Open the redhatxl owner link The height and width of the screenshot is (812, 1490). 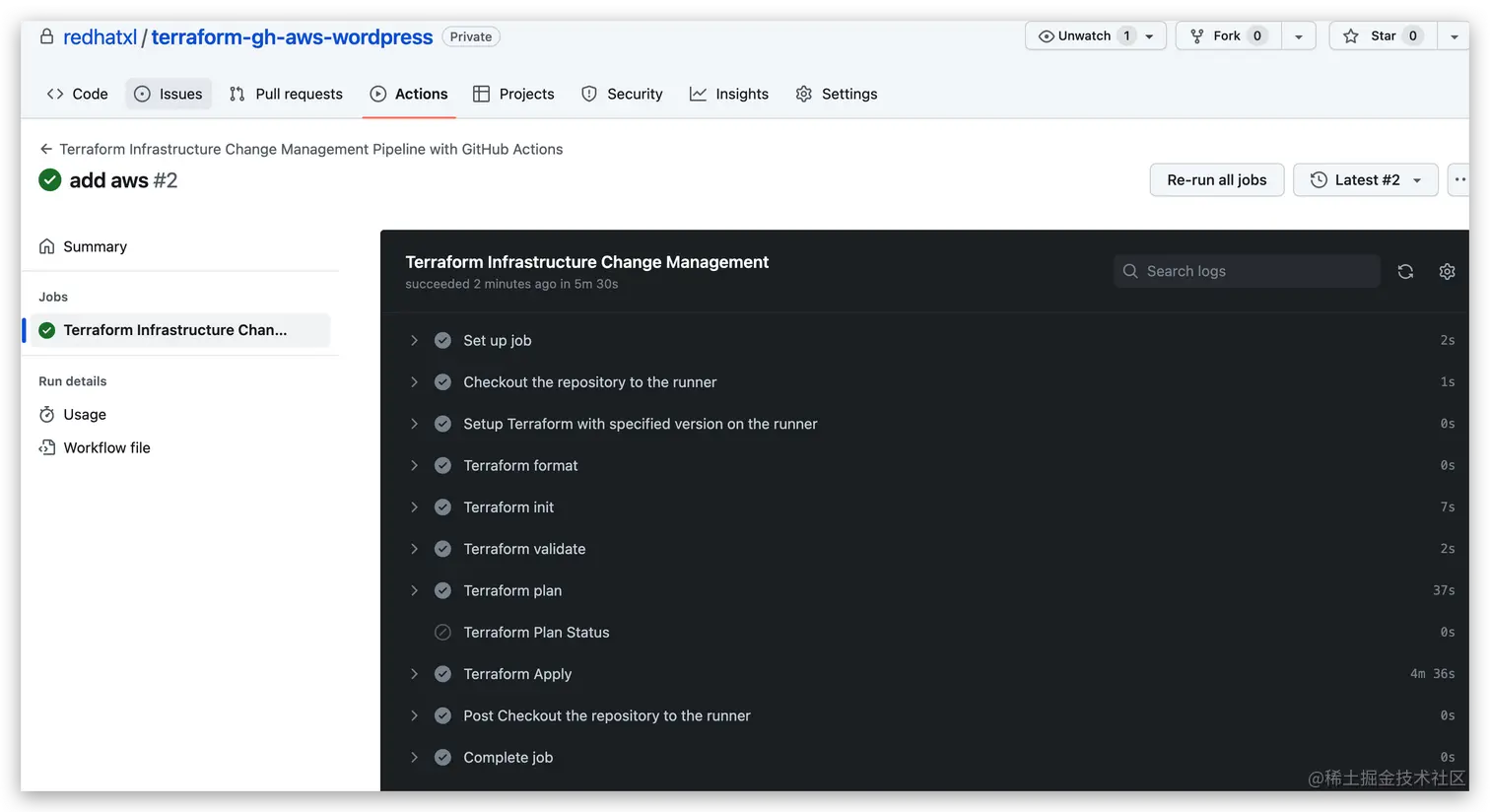tap(101, 37)
